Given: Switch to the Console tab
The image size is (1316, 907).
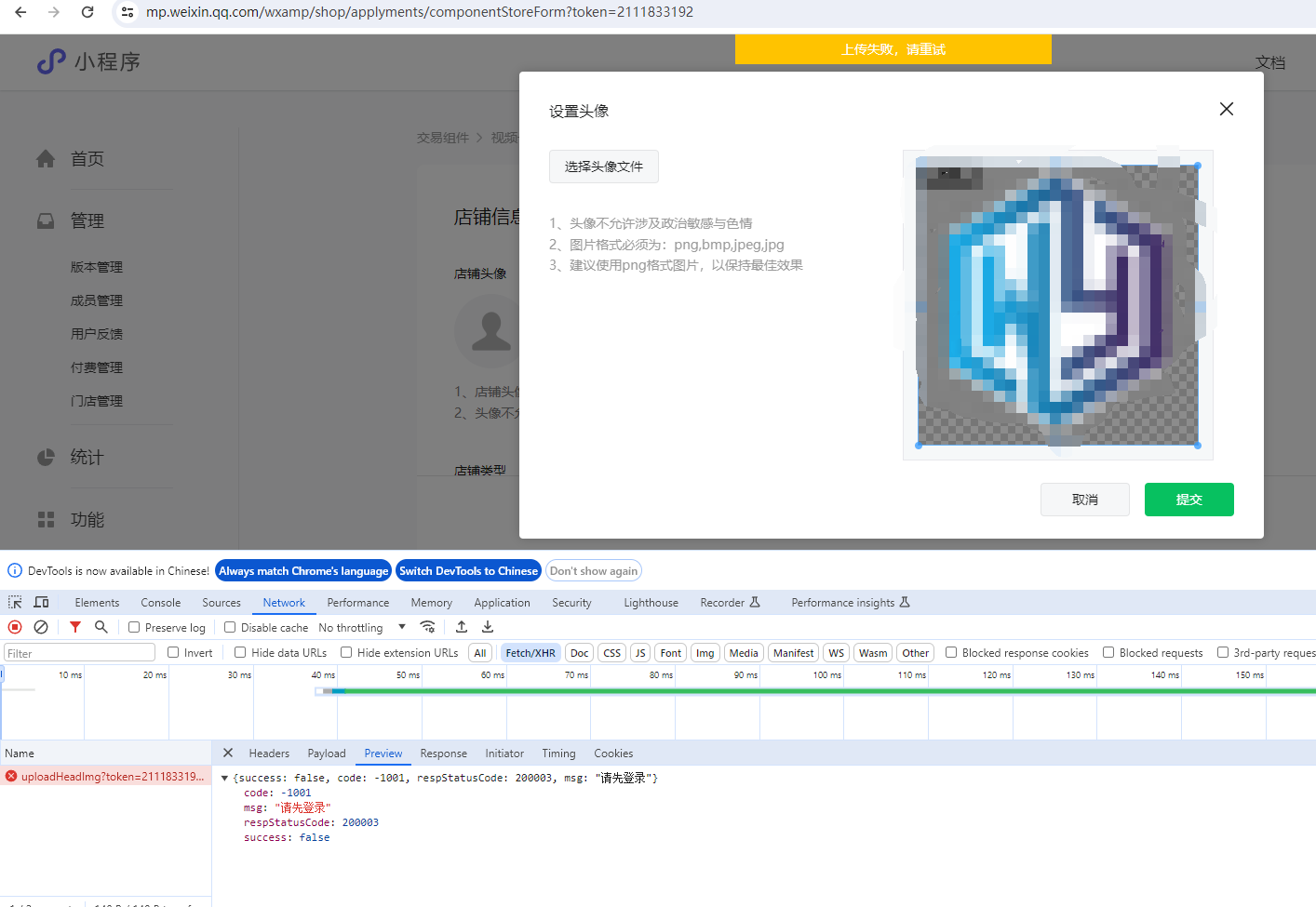Looking at the screenshot, I should 161,603.
